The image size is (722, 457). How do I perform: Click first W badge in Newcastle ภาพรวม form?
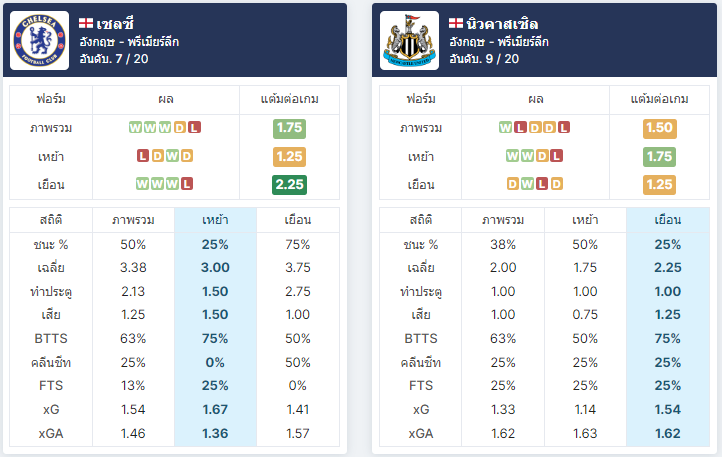[x=506, y=128]
